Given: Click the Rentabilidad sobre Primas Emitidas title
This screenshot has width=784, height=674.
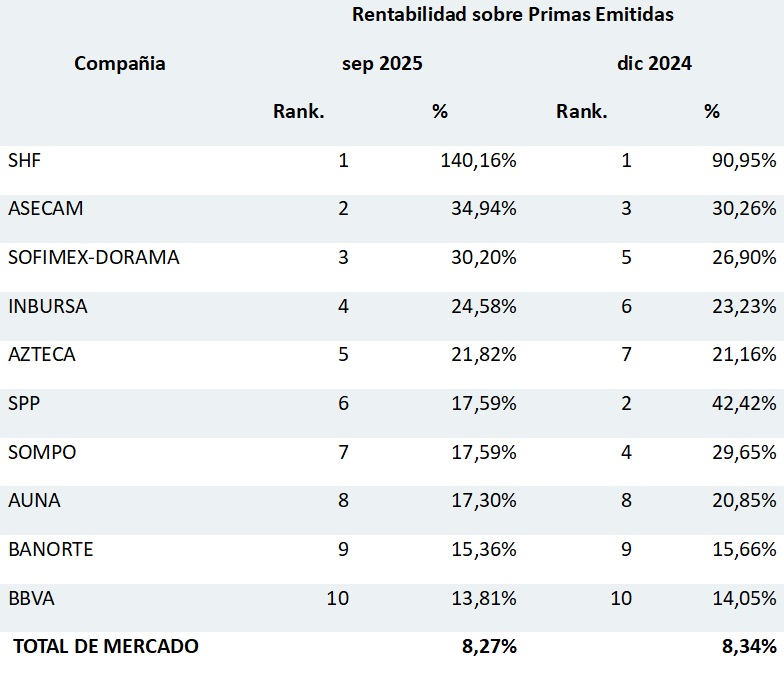Looking at the screenshot, I should [x=513, y=15].
